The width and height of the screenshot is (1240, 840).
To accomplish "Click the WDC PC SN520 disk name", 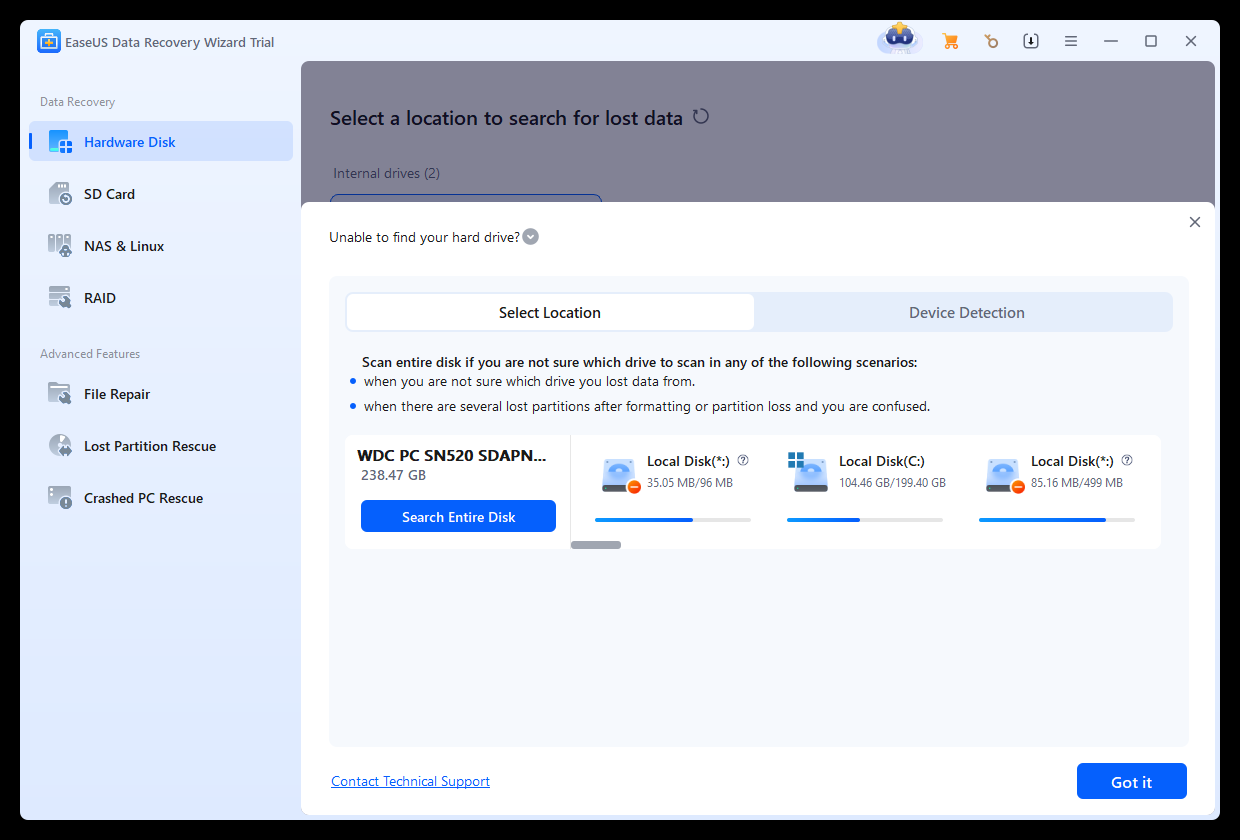I will click(x=452, y=455).
